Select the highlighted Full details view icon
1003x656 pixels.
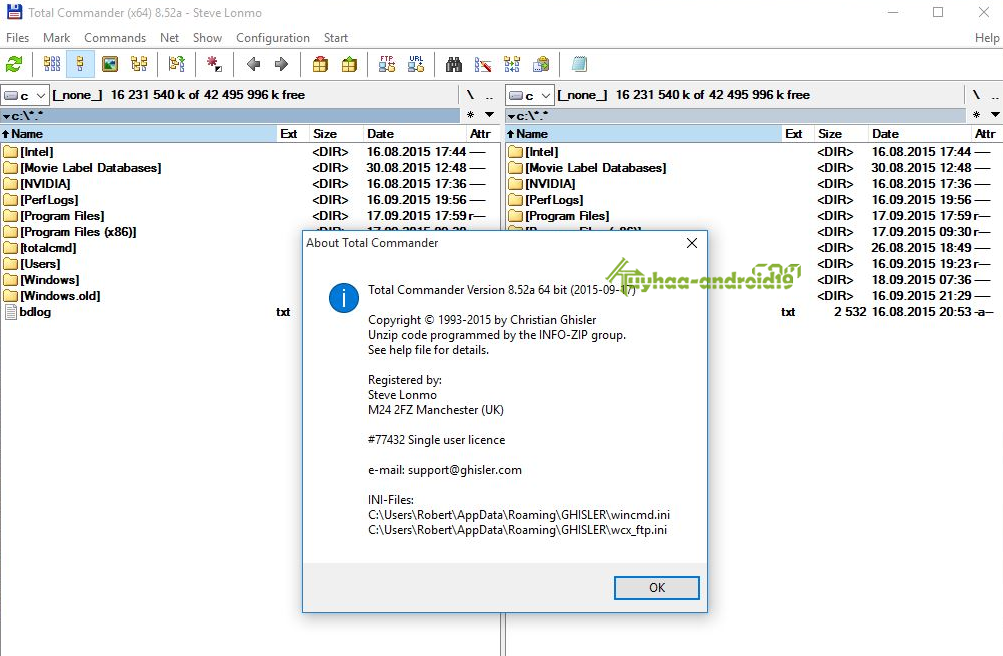(81, 64)
